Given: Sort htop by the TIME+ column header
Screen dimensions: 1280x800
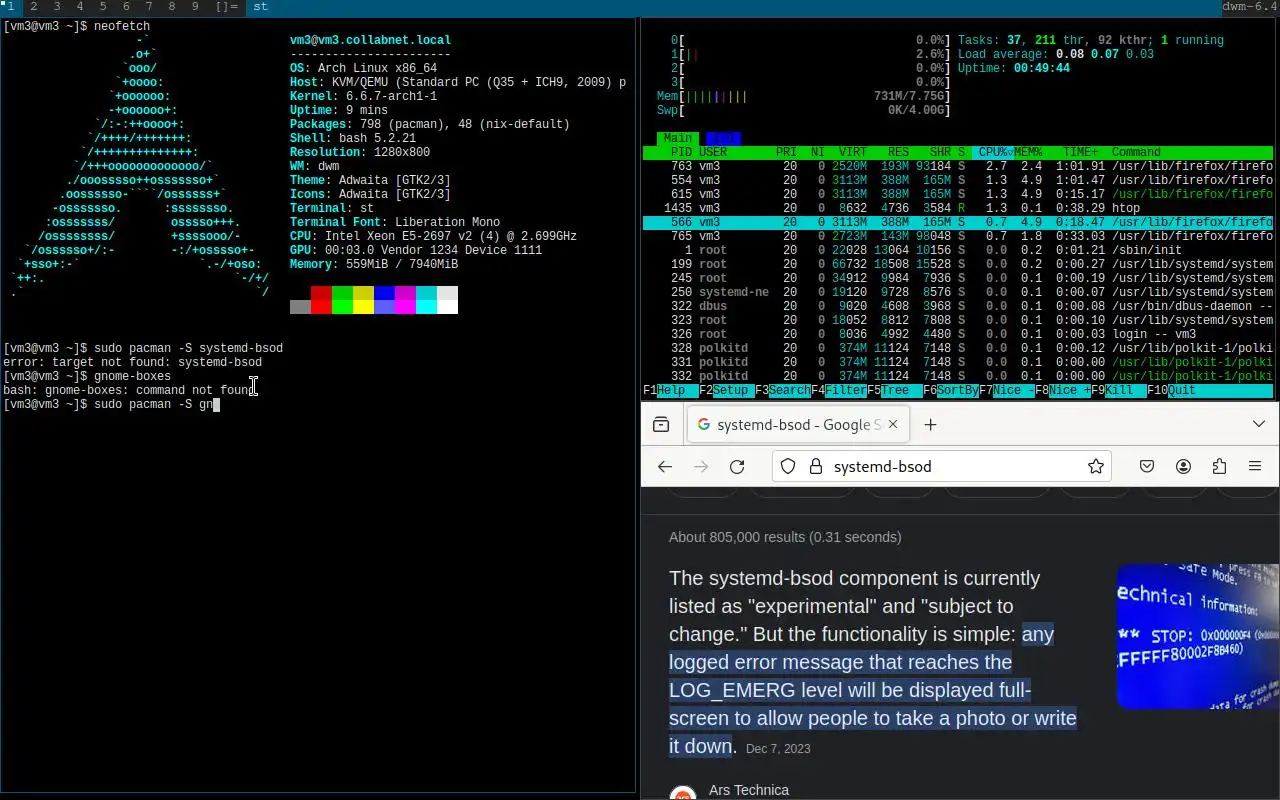Looking at the screenshot, I should (x=1080, y=152).
